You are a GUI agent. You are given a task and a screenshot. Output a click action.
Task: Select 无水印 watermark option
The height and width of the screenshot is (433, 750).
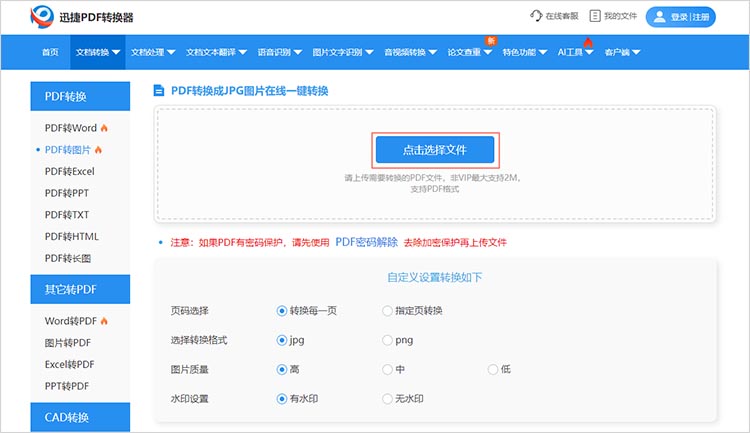[x=388, y=398]
